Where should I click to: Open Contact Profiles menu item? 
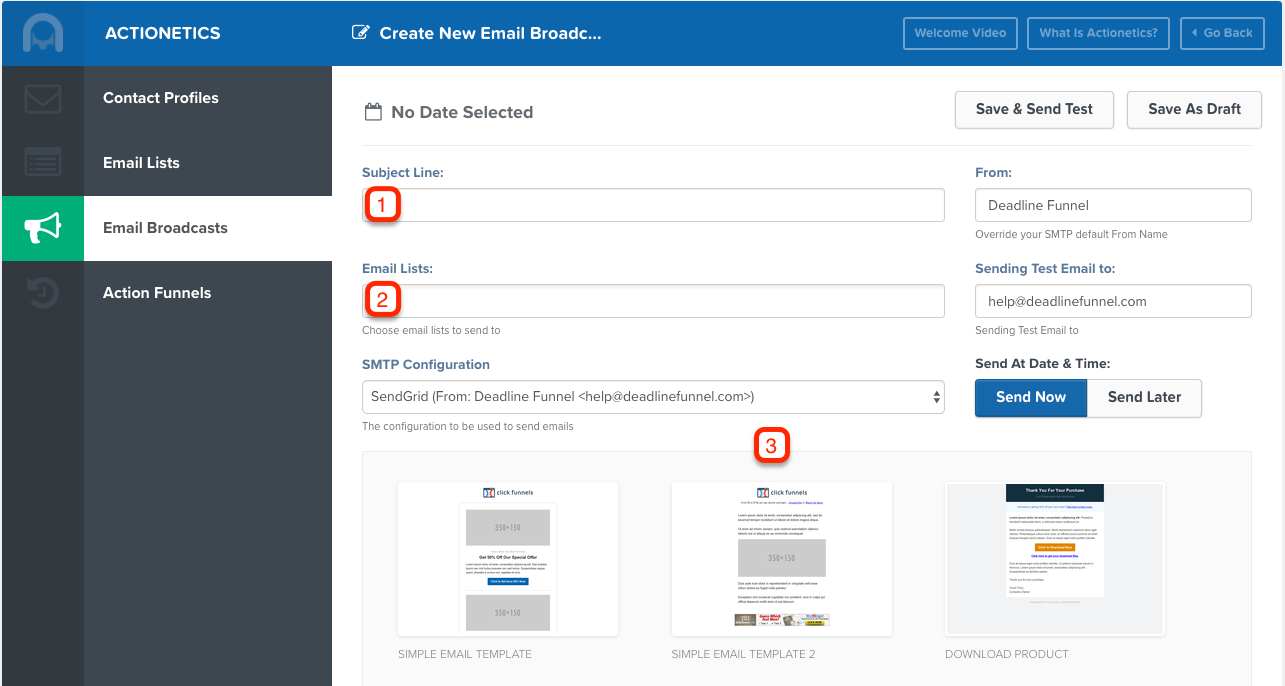click(x=161, y=98)
